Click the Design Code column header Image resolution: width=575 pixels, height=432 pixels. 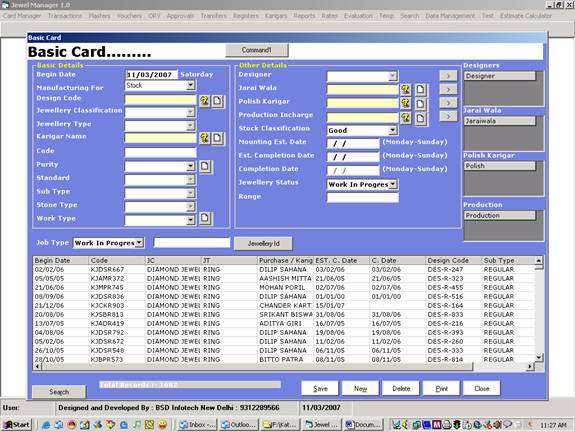453,260
